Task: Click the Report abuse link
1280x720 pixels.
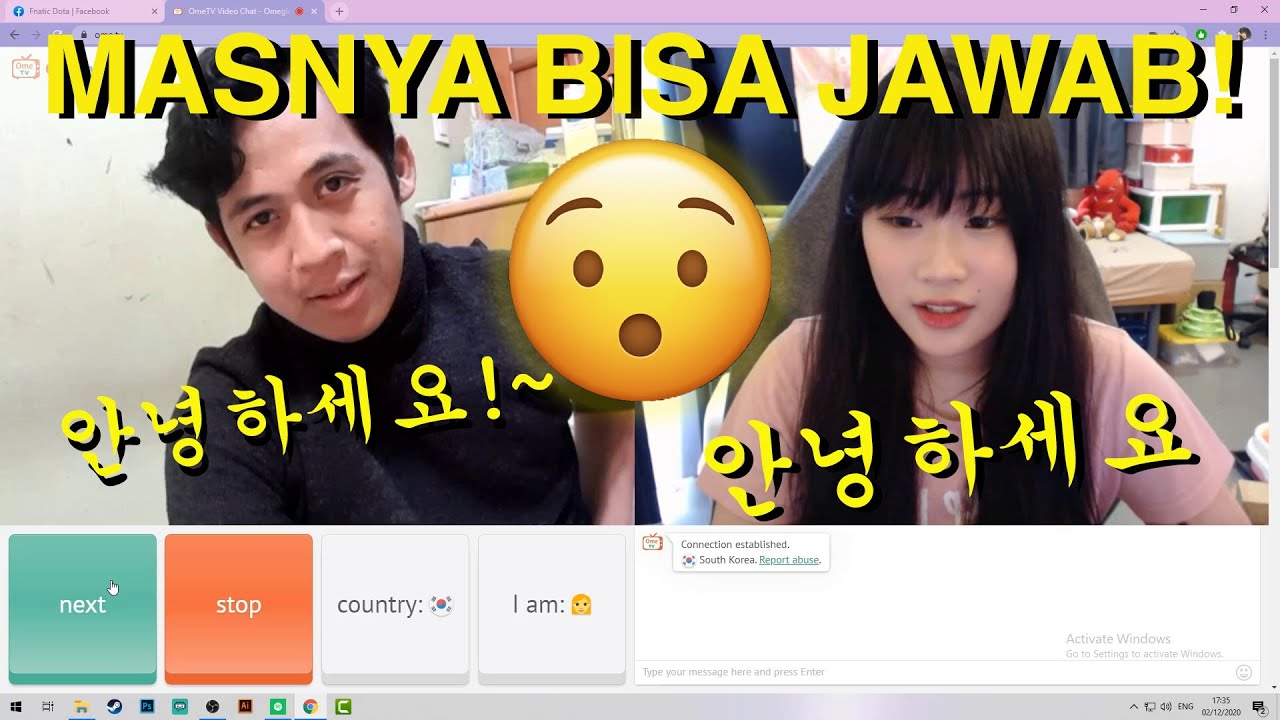Action: coord(789,560)
